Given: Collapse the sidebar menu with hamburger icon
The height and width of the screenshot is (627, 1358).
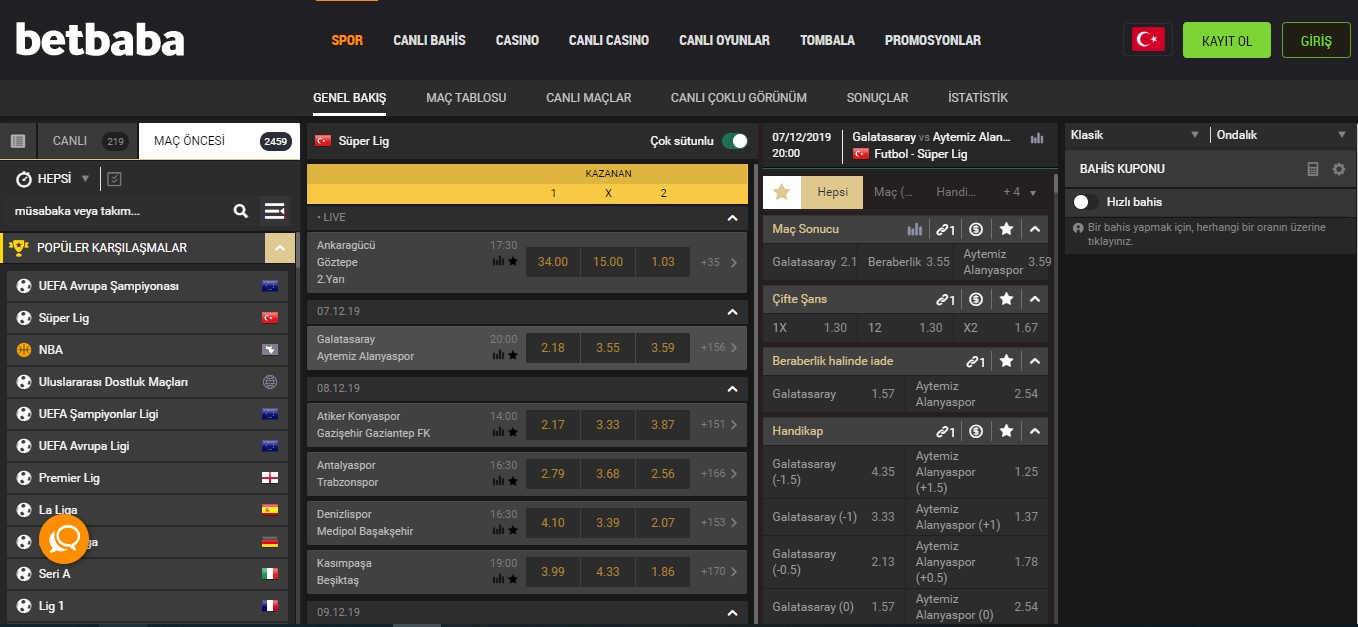Looking at the screenshot, I should (274, 211).
